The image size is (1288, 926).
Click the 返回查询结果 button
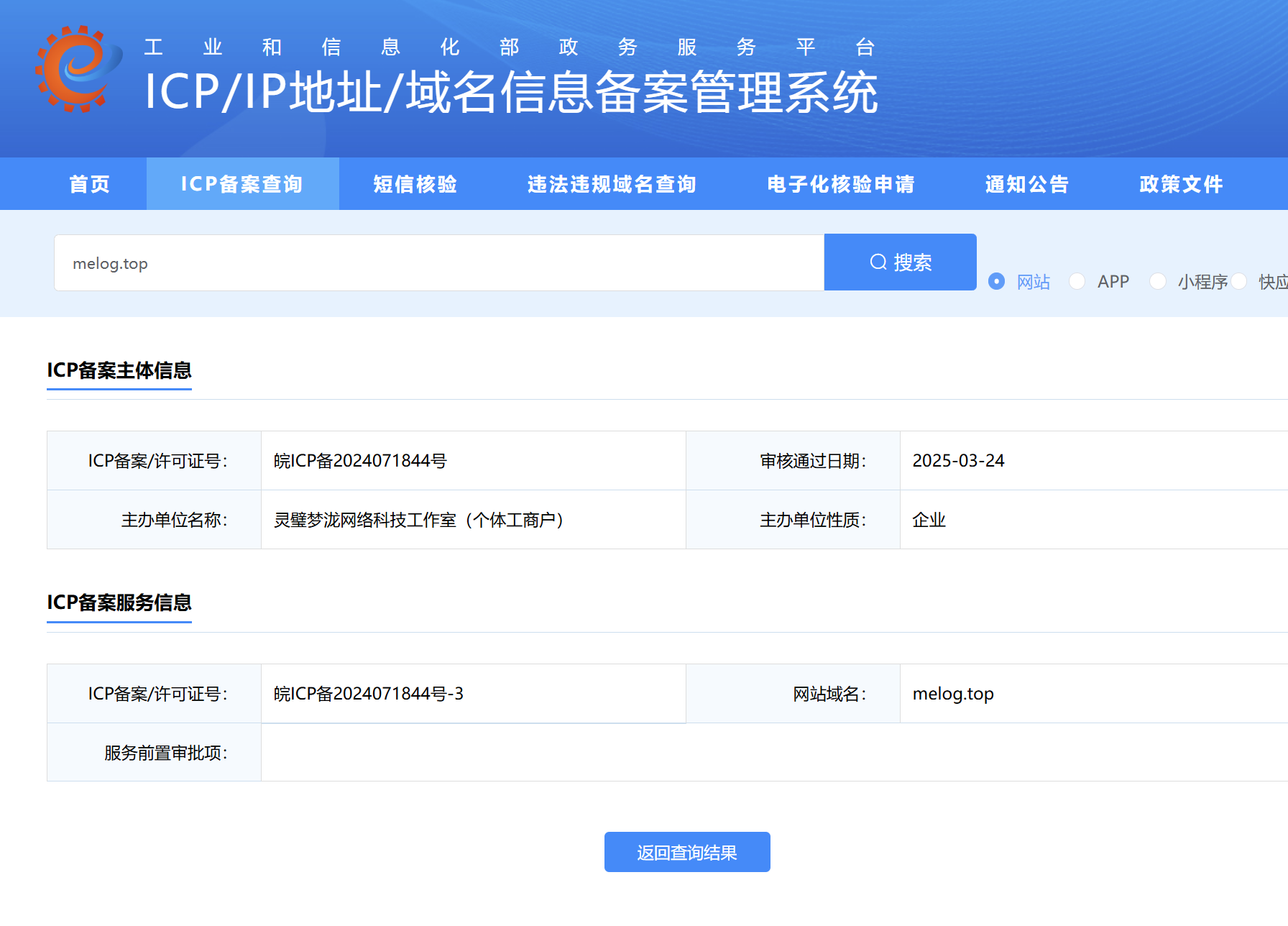point(687,852)
